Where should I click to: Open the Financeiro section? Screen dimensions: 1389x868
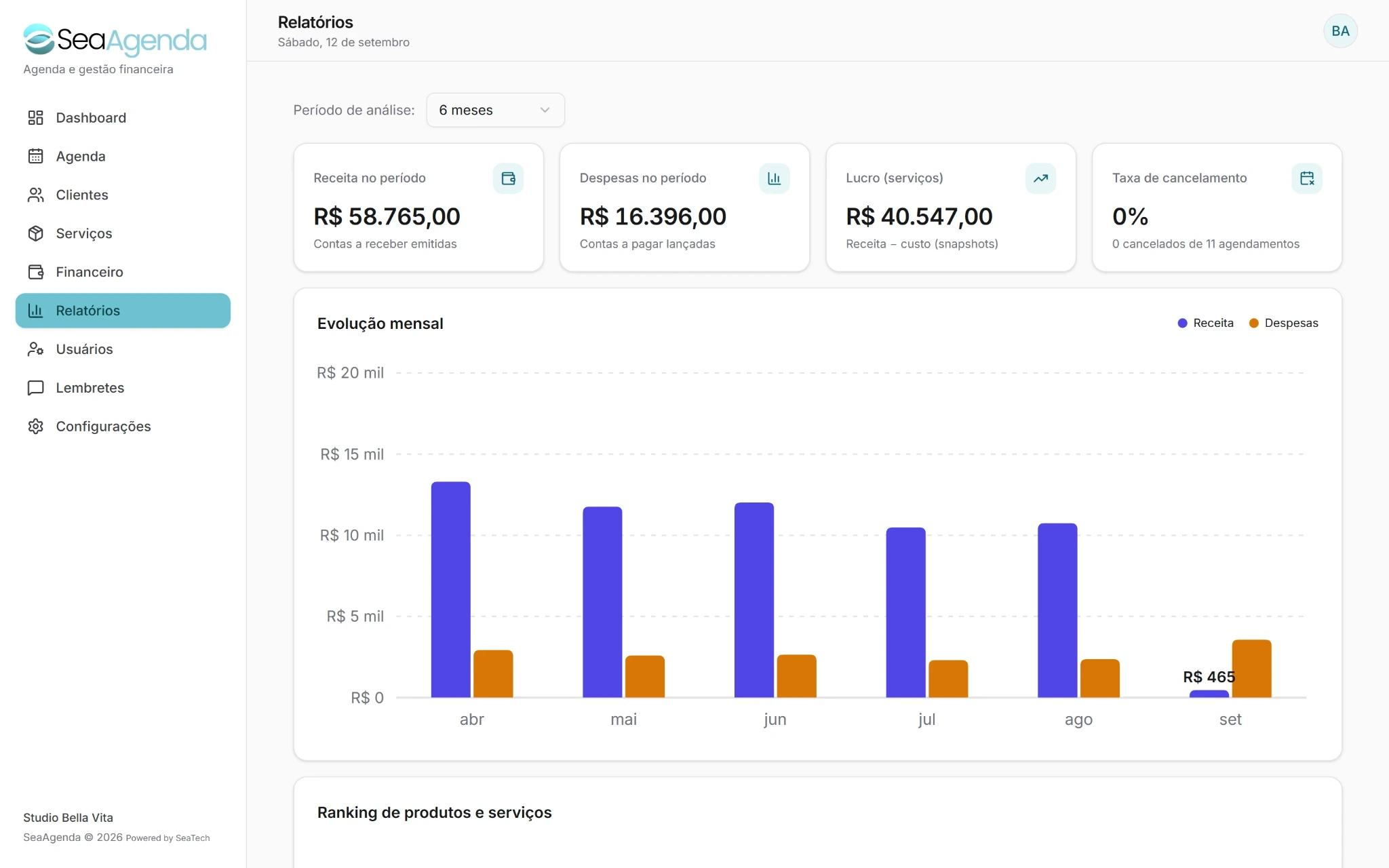[x=123, y=272]
